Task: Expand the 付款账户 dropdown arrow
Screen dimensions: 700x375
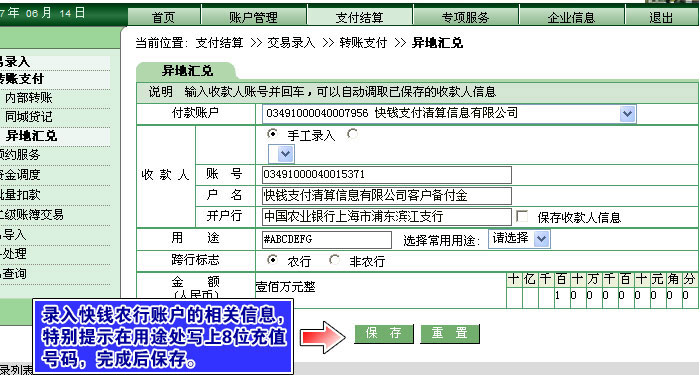Action: tap(627, 113)
